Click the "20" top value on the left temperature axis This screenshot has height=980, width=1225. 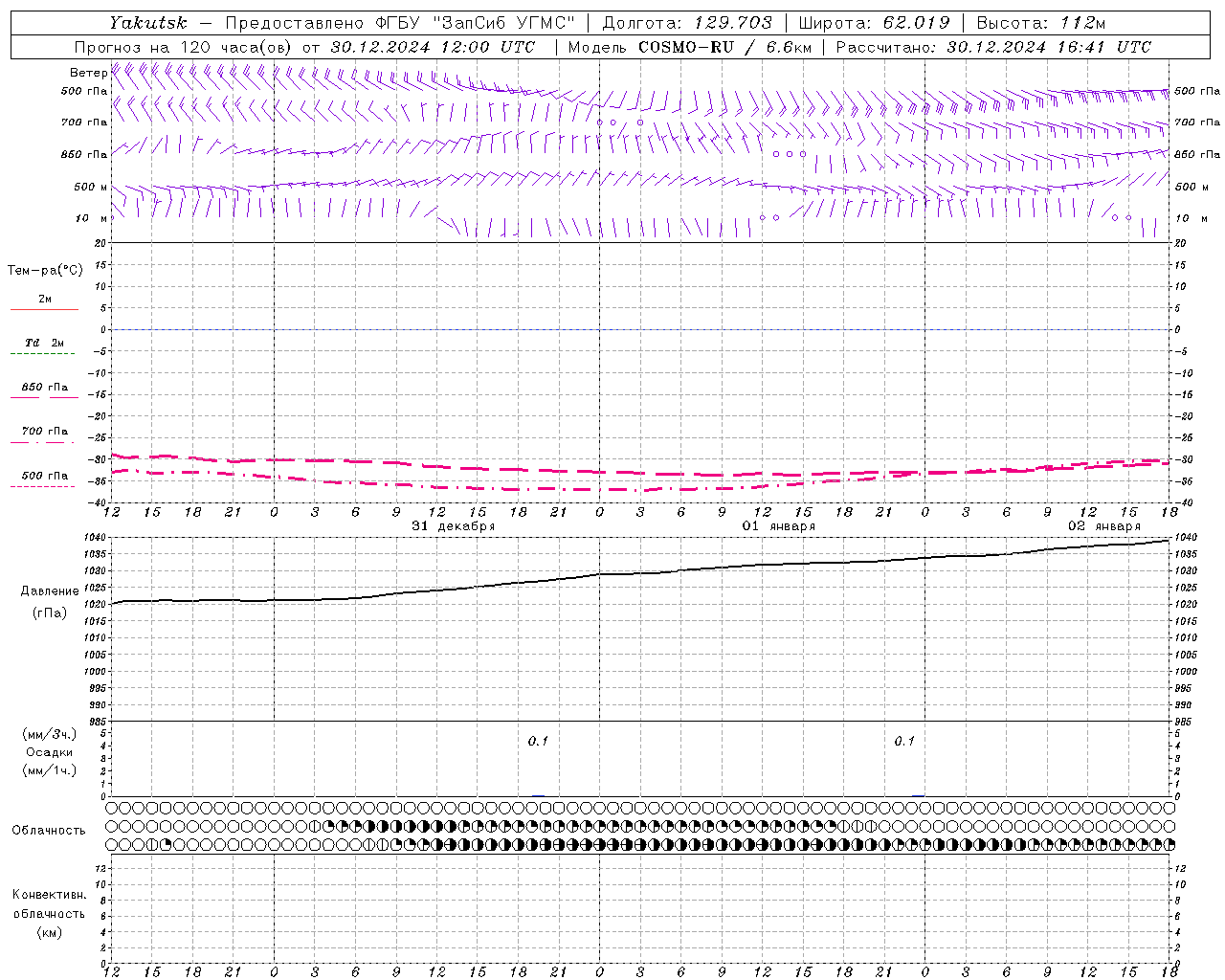coord(102,243)
